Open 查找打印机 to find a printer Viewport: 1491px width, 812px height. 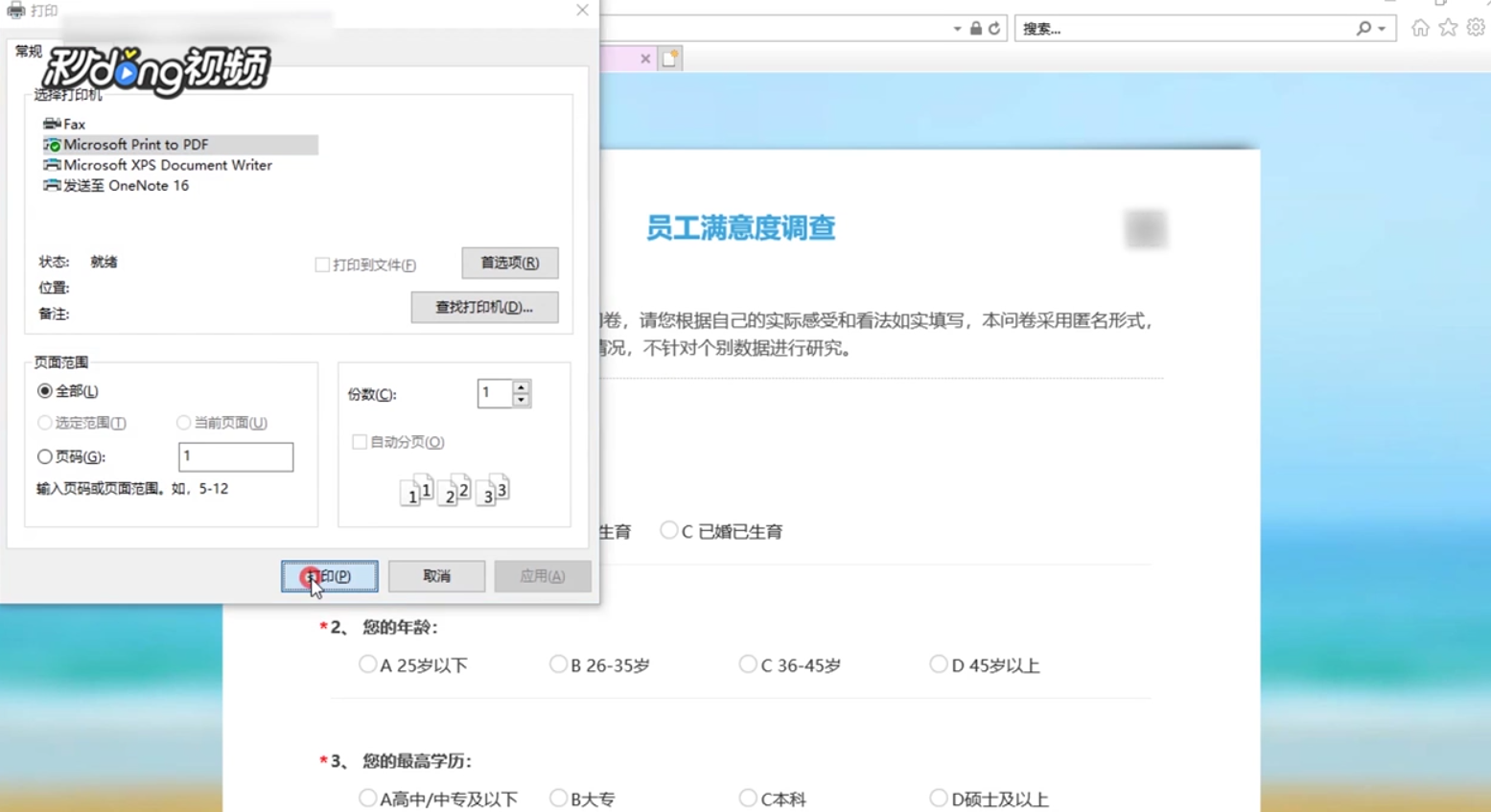click(484, 307)
